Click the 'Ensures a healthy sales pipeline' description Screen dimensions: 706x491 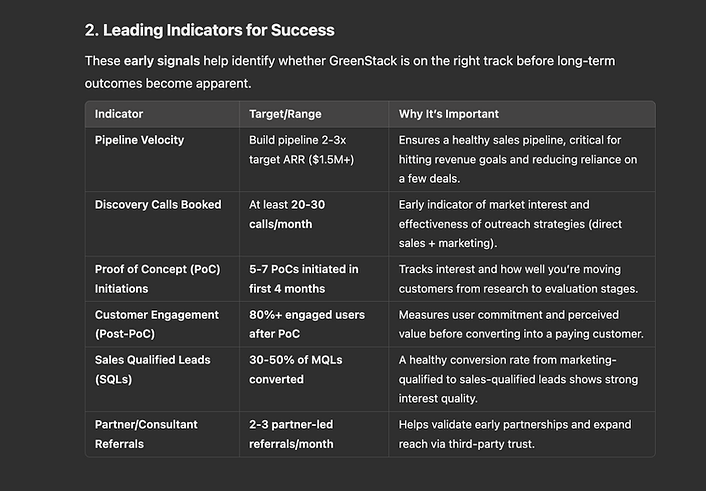(x=518, y=159)
